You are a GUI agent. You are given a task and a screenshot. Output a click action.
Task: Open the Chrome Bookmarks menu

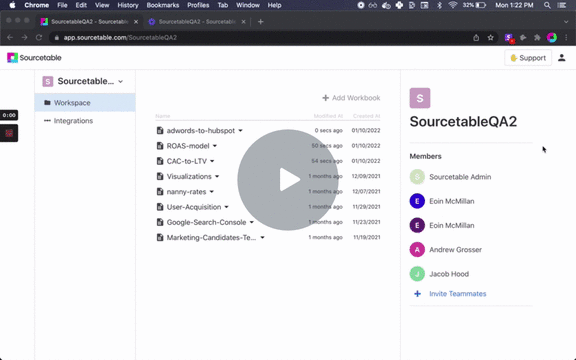163,5
